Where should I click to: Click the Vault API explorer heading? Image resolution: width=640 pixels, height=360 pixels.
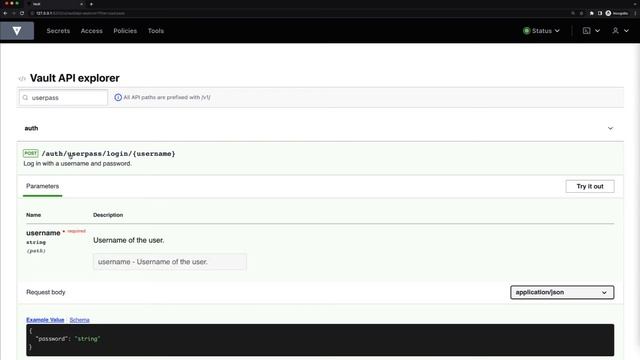pos(75,78)
